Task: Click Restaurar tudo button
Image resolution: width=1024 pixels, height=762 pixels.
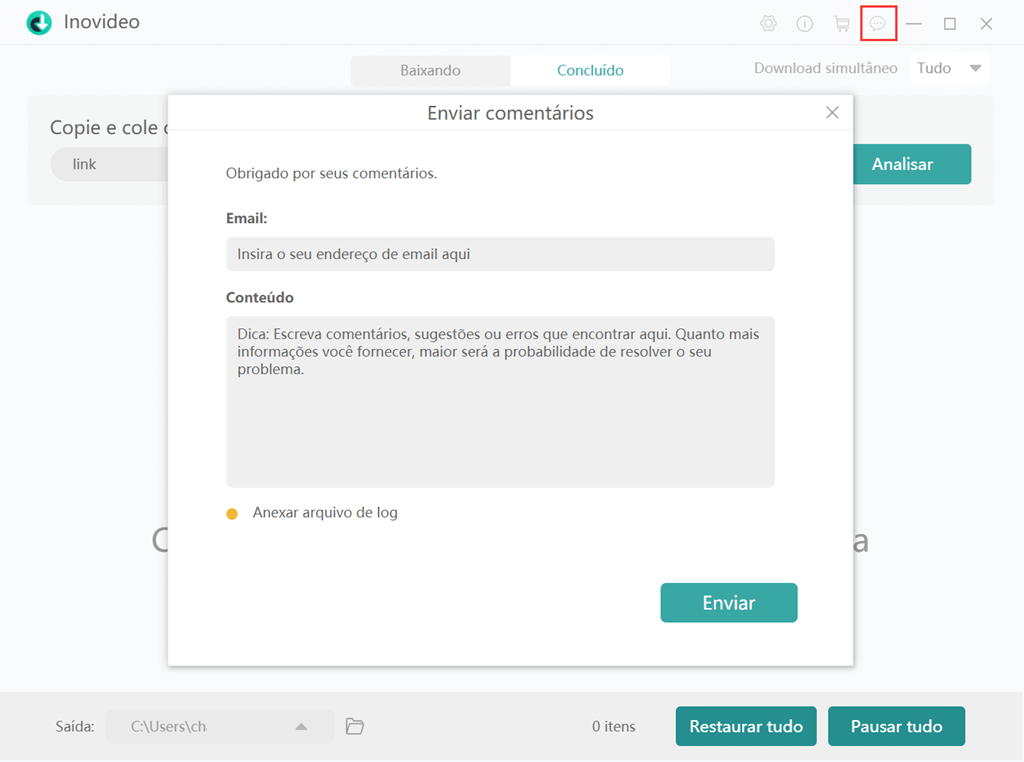Action: [x=746, y=726]
